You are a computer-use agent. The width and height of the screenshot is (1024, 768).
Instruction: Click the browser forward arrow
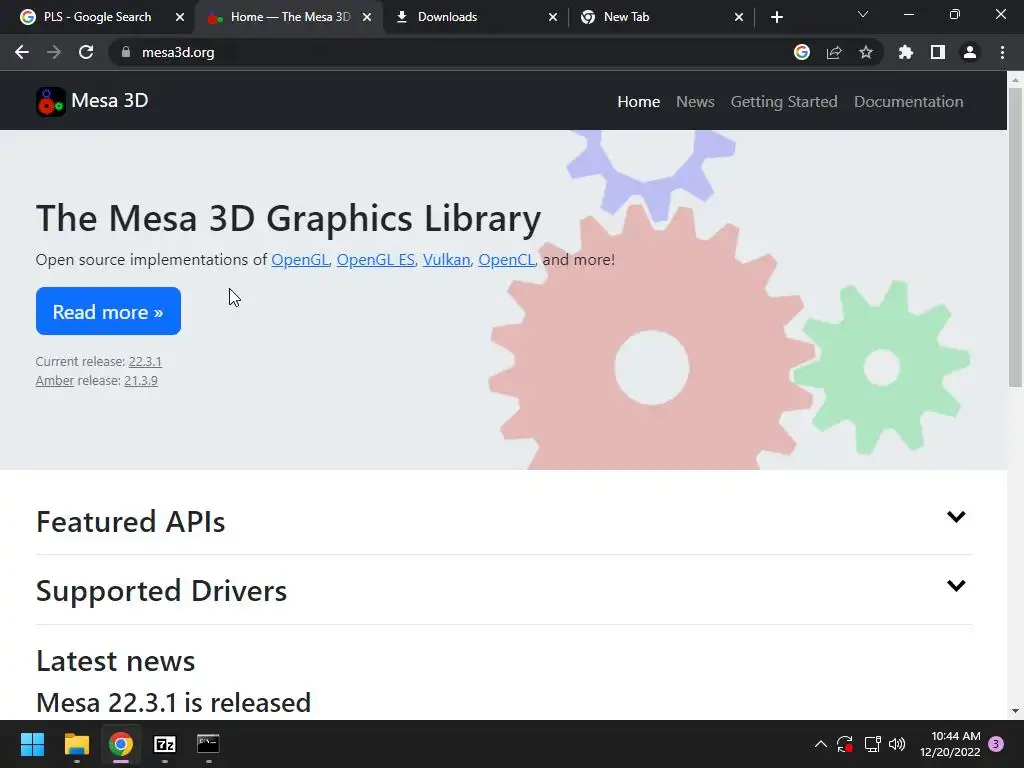54,52
